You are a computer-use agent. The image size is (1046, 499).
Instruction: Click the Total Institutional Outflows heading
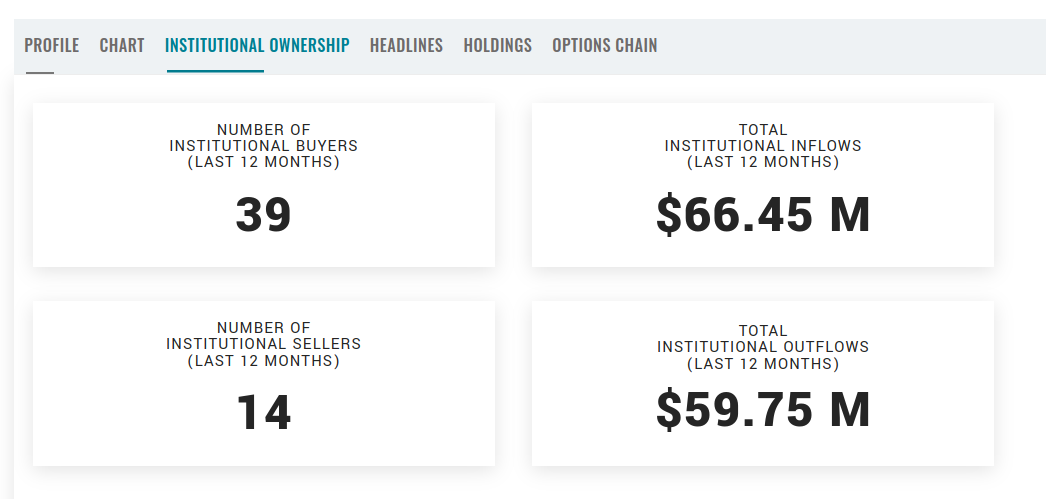(x=763, y=339)
